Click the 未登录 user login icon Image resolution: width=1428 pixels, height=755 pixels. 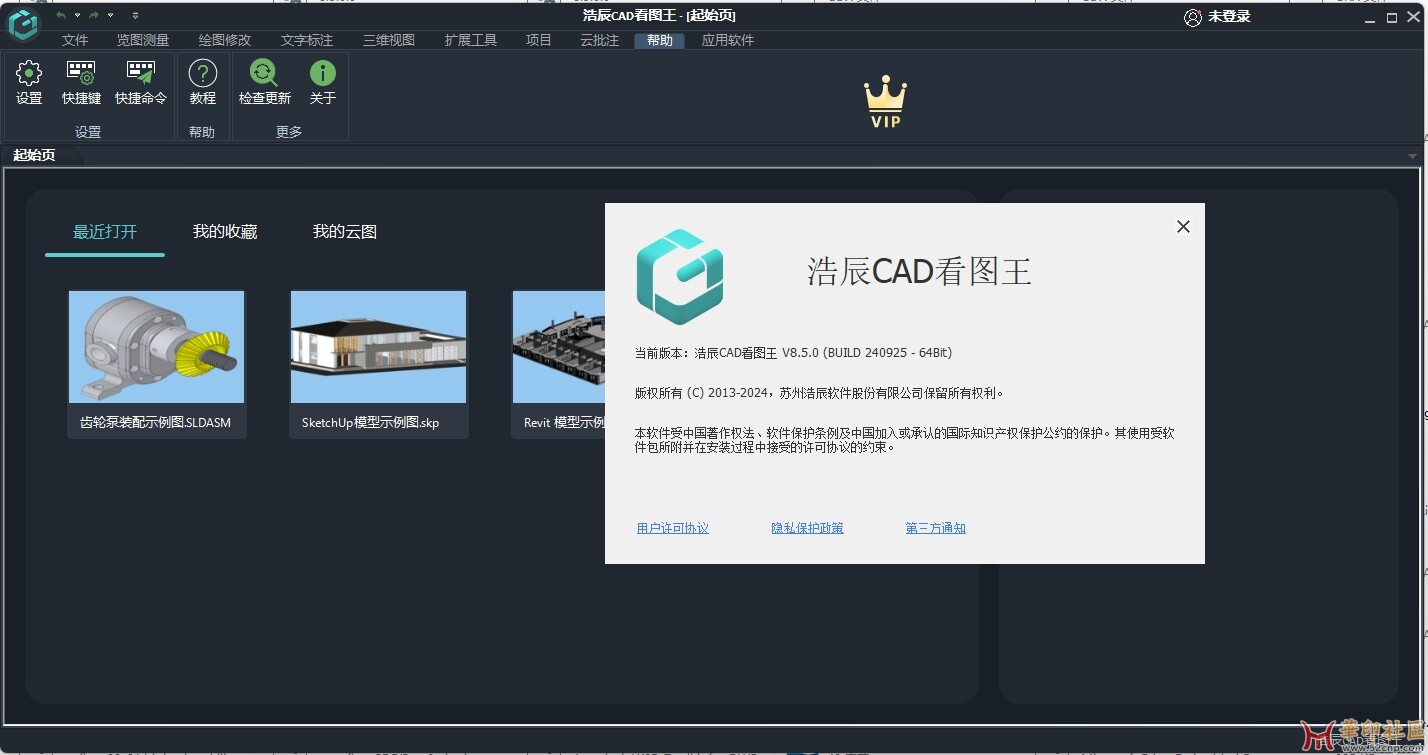(1192, 17)
